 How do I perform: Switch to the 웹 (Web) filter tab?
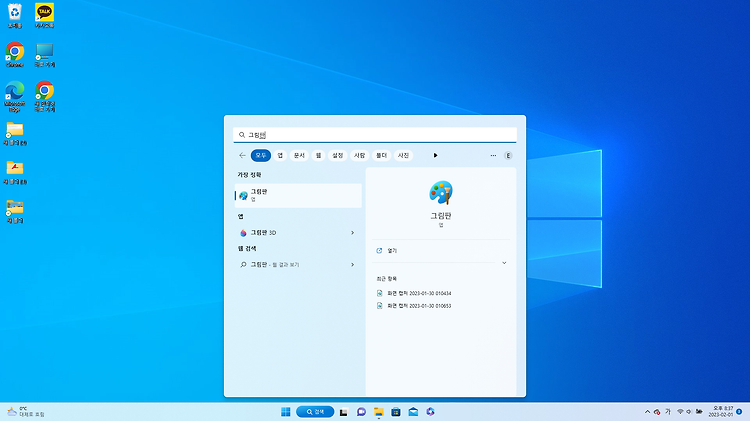pyautogui.click(x=318, y=155)
